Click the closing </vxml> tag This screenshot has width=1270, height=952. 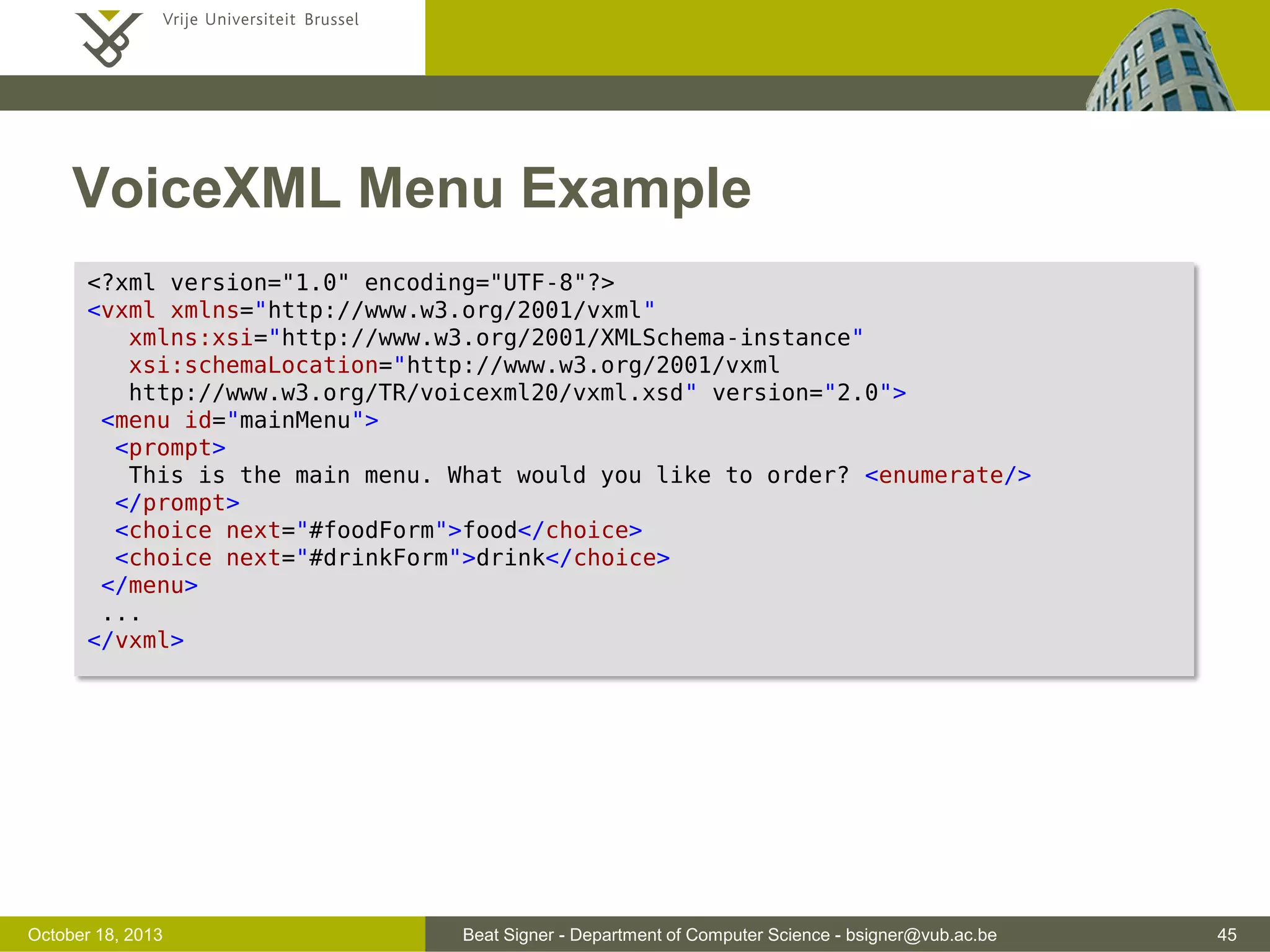coord(136,640)
